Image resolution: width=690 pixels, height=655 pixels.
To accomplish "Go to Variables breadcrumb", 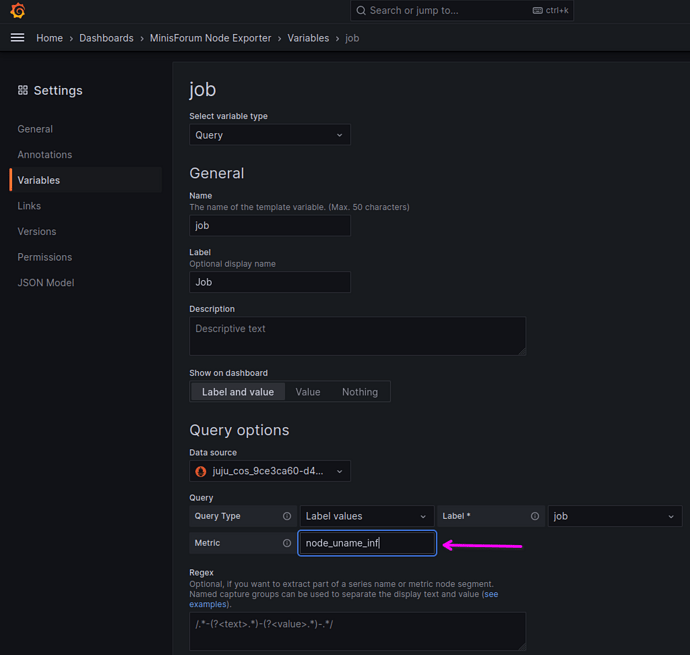I will [308, 38].
